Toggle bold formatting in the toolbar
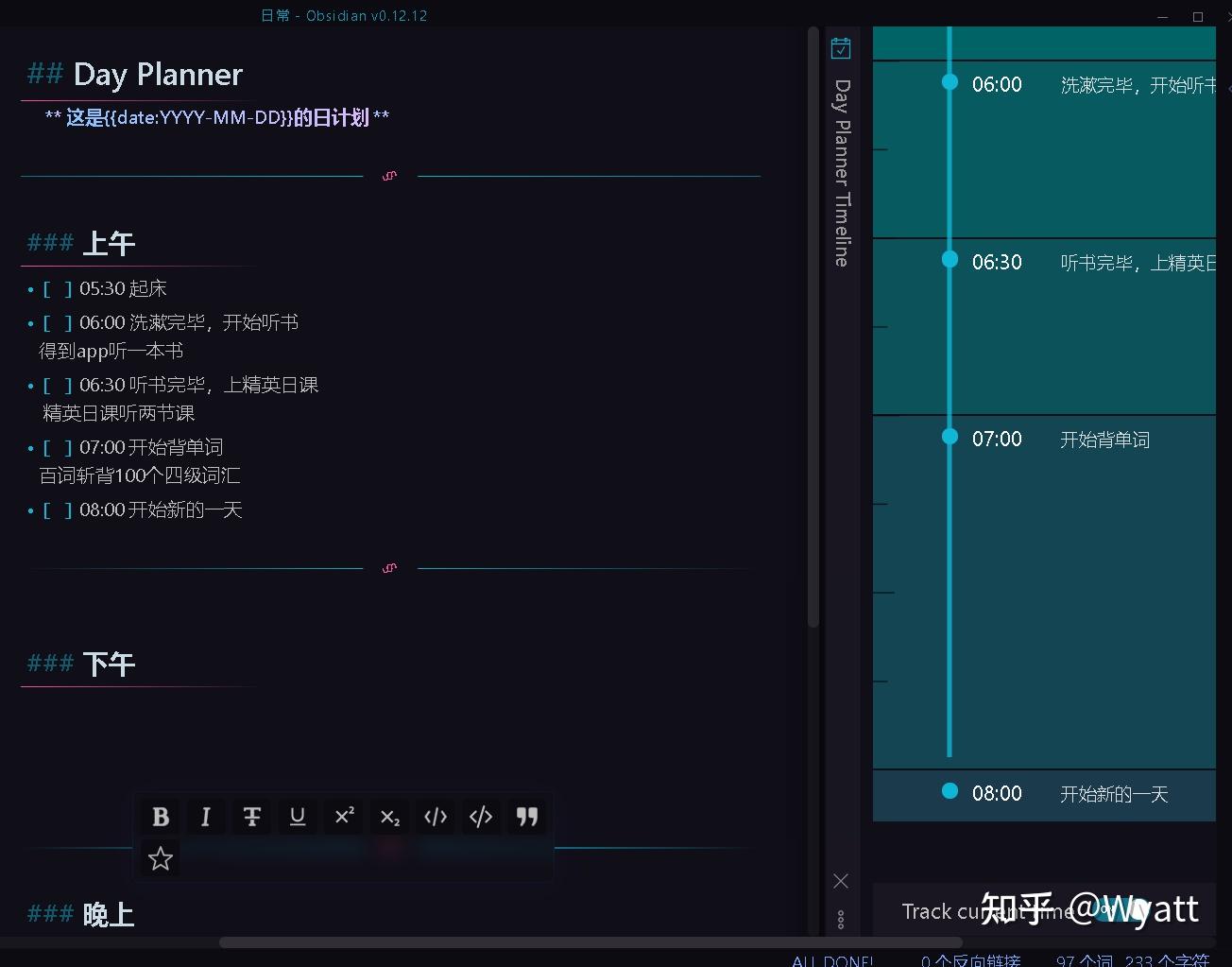 click(x=160, y=817)
